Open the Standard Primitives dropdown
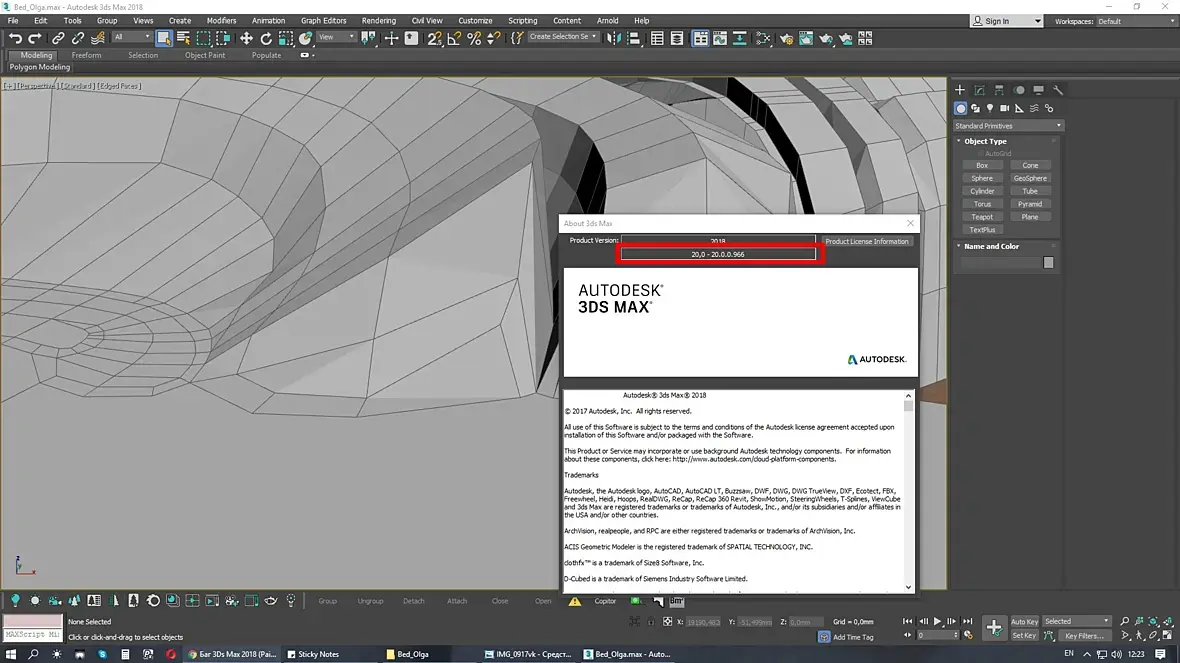This screenshot has height=663, width=1180. tap(1008, 126)
